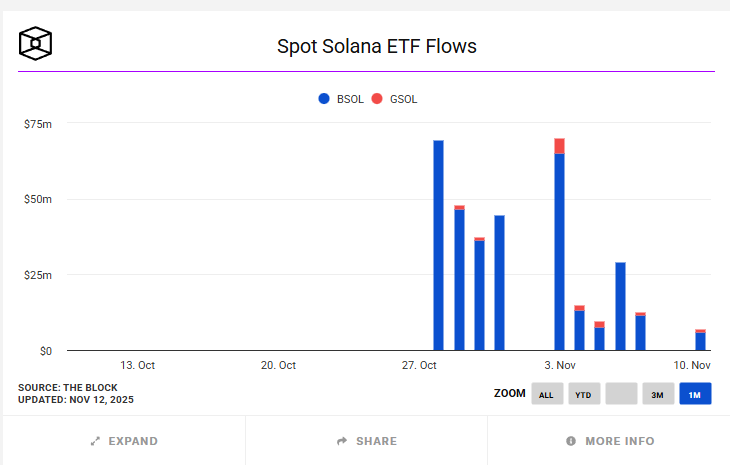Hide the BSOL legend label
The image size is (730, 465).
[350, 99]
